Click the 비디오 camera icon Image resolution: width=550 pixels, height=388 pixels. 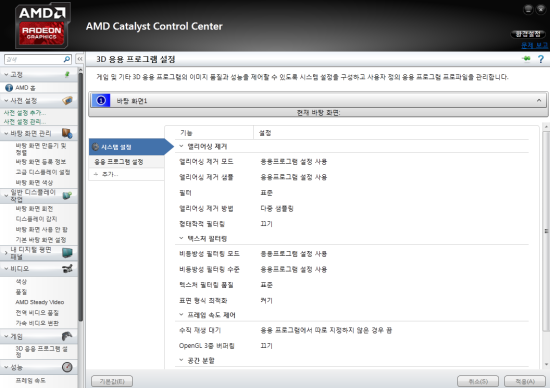pos(67,269)
